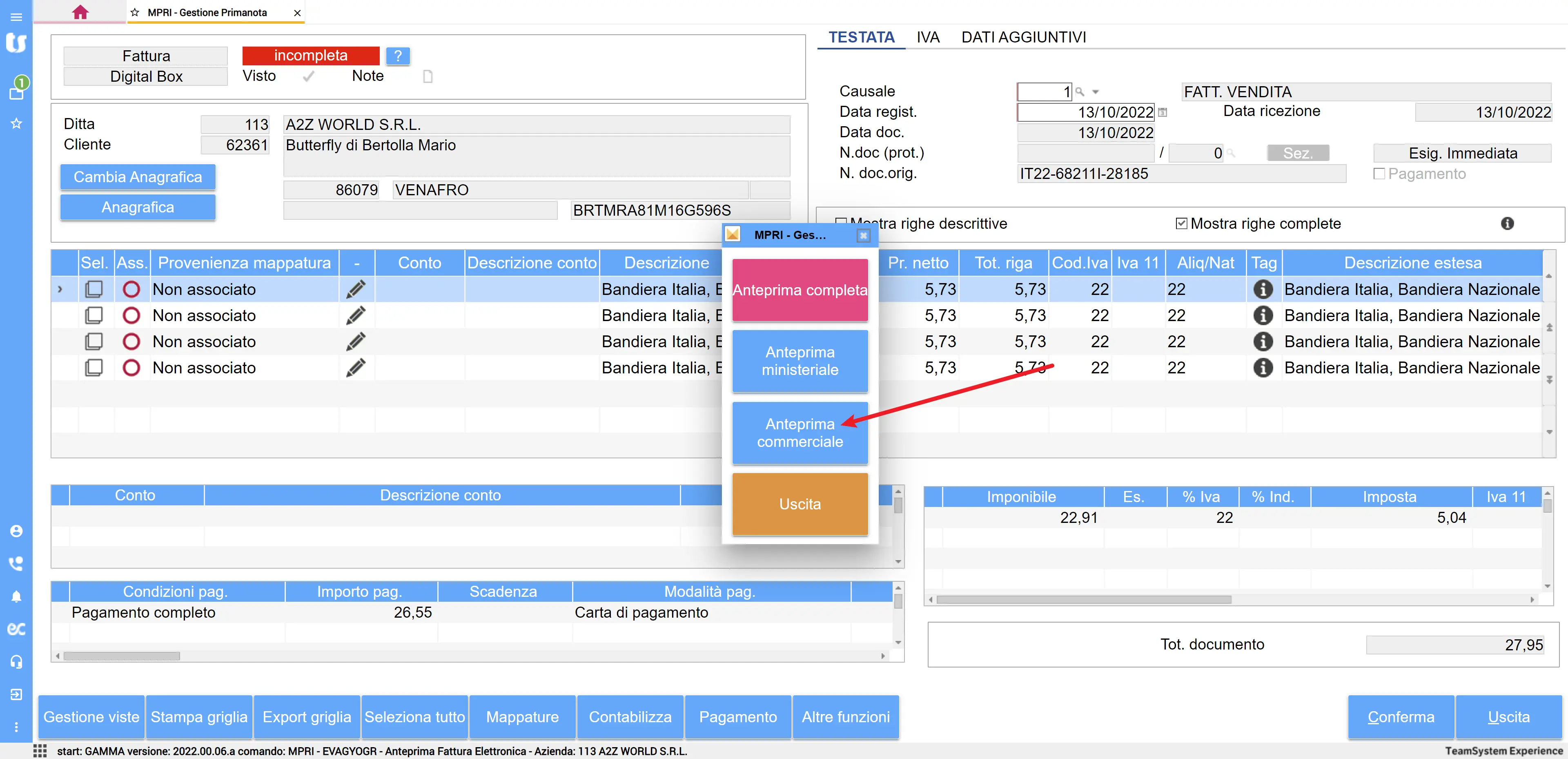1568x759 pixels.
Task: Click pencil edit icon in first row
Action: tap(356, 289)
